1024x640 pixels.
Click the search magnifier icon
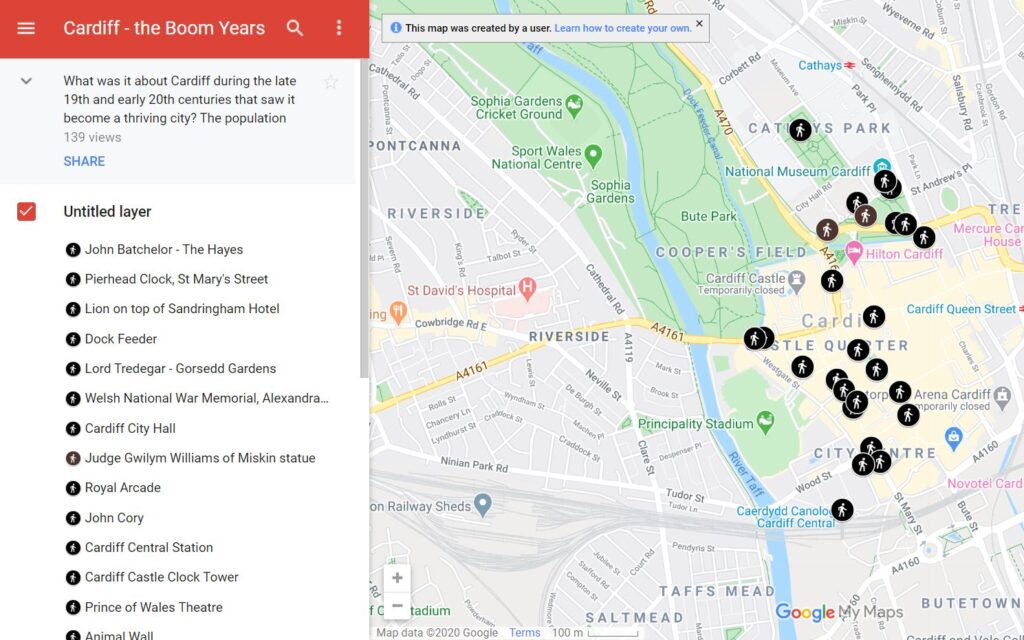295,28
